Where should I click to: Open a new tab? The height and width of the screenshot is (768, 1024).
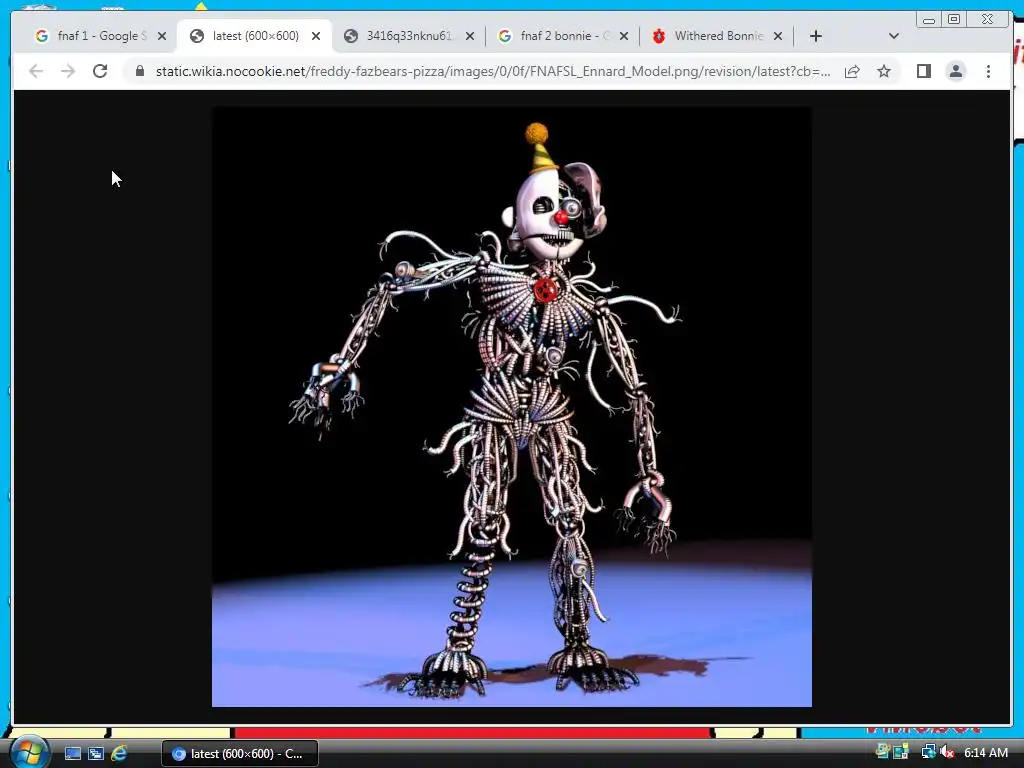click(x=816, y=36)
